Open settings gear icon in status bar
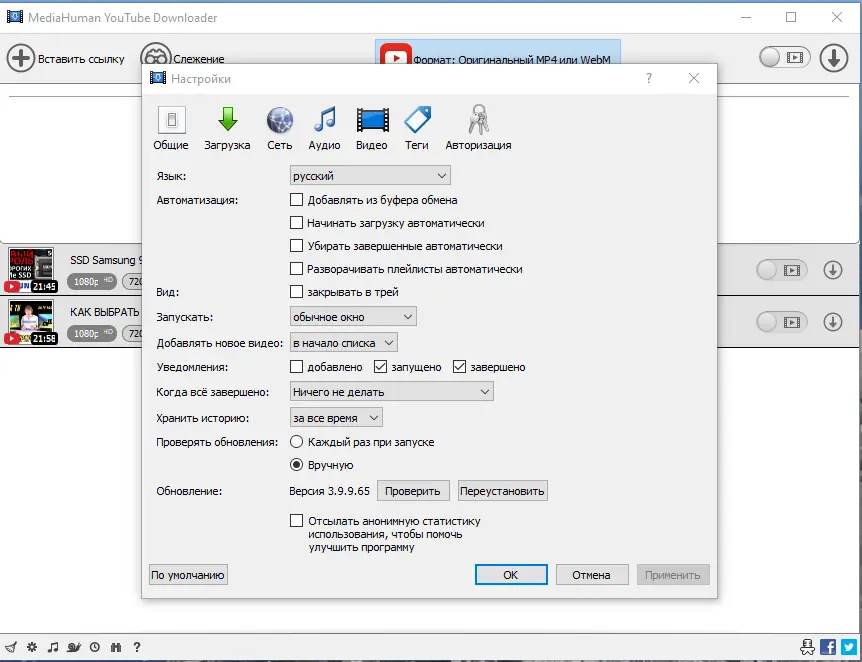862x662 pixels. coord(32,647)
